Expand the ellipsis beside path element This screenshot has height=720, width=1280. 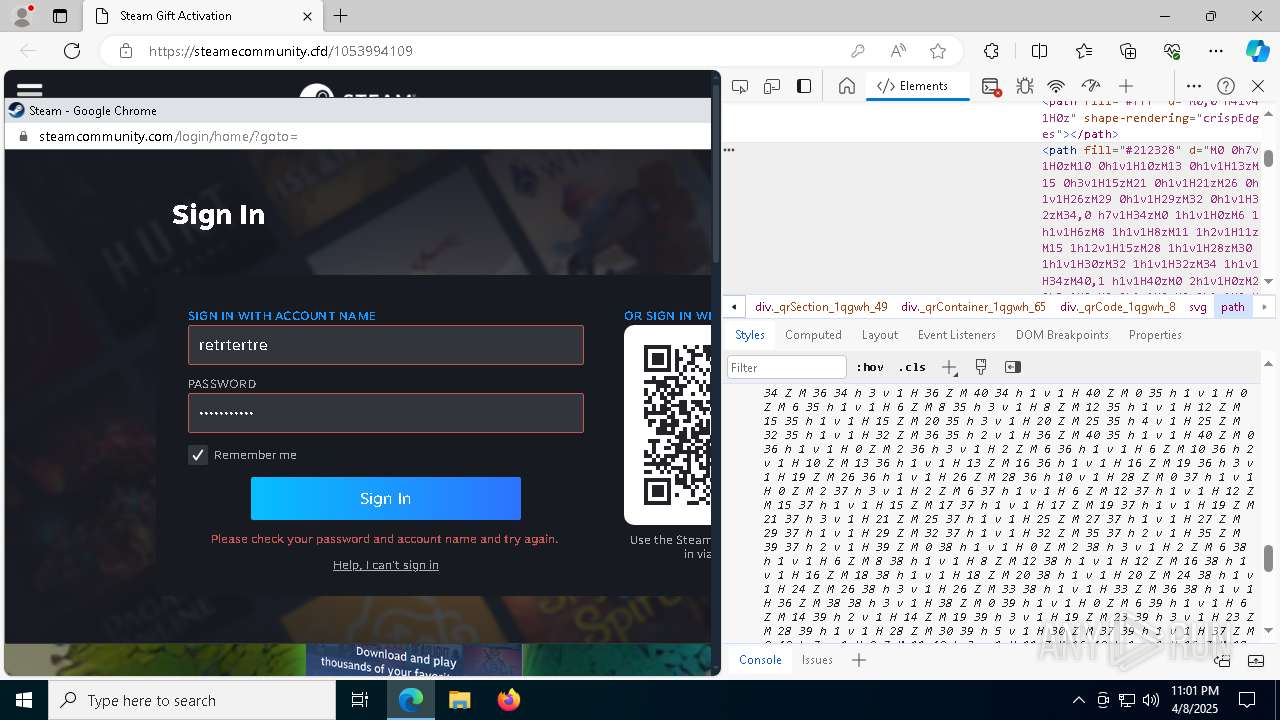pyautogui.click(x=729, y=150)
